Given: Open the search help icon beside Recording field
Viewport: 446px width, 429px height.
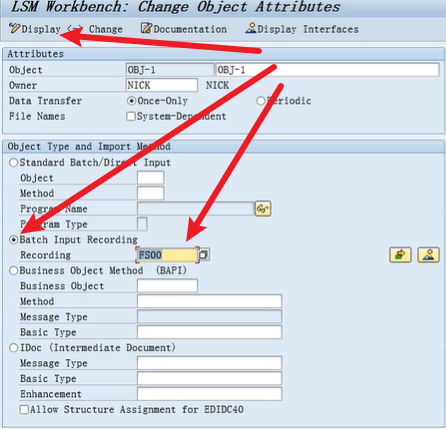Looking at the screenshot, I should click(x=204, y=255).
